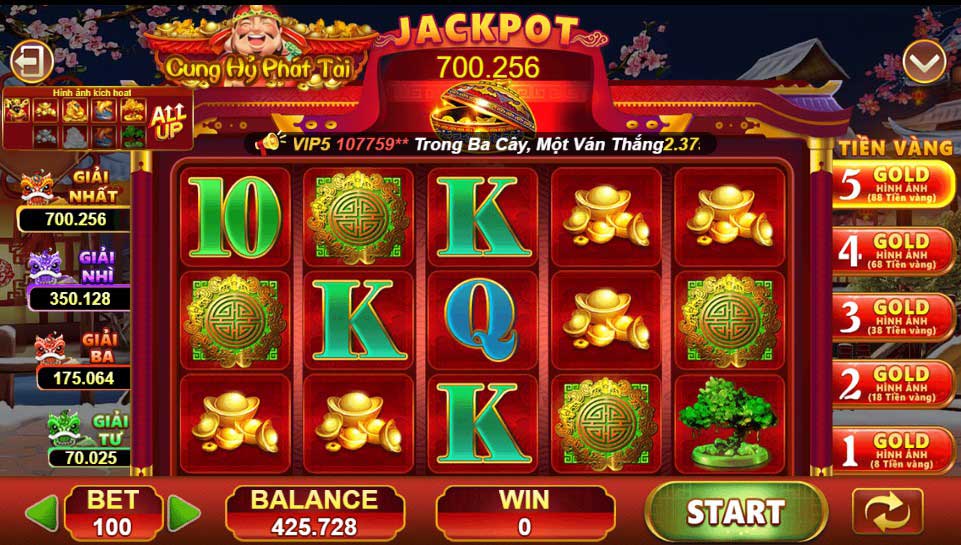The image size is (961, 545).
Task: Expand the top-right chevron dropdown
Action: click(924, 61)
